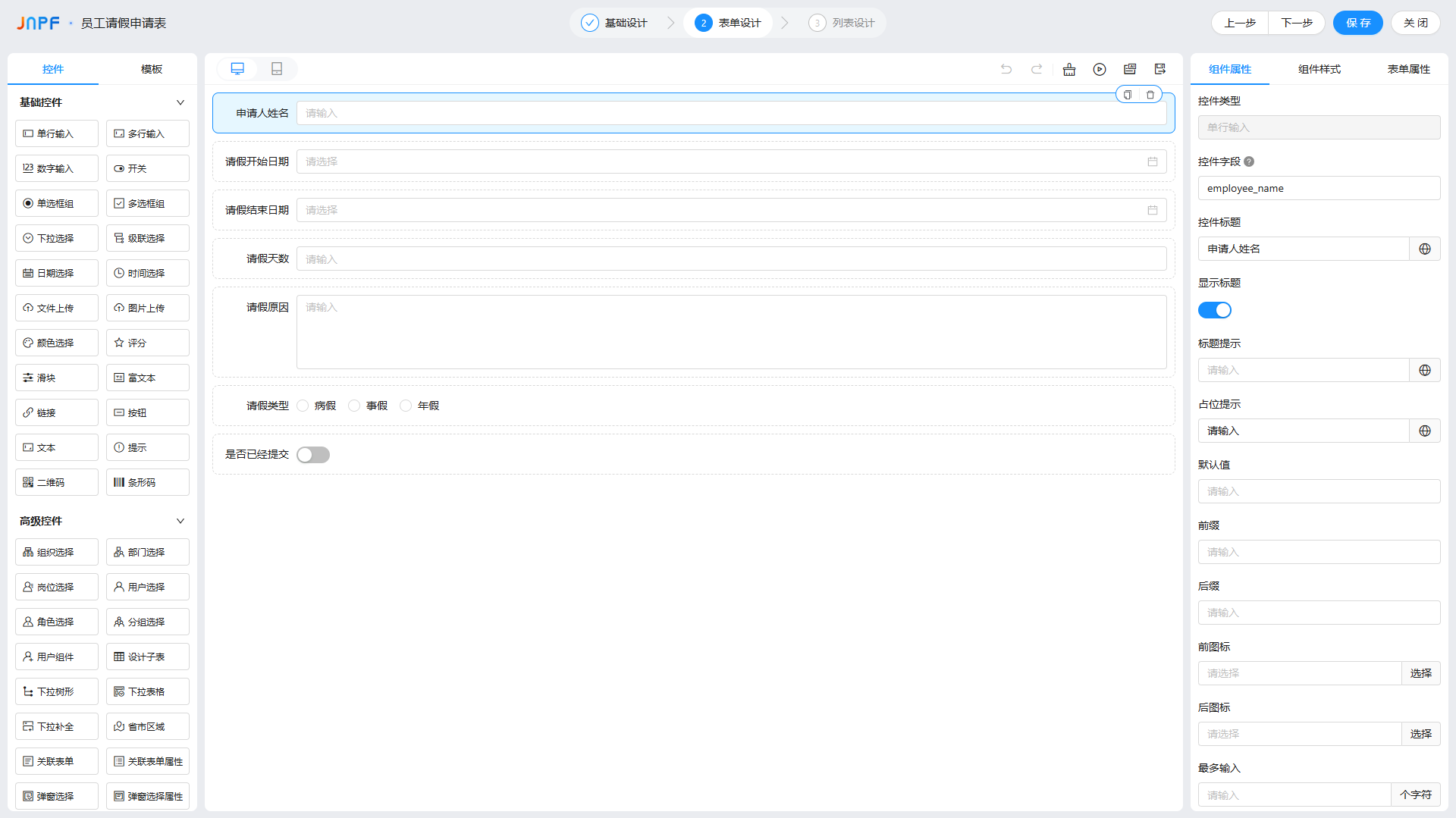
Task: Delete the 申请人姓名 field via trash icon
Action: (1150, 95)
